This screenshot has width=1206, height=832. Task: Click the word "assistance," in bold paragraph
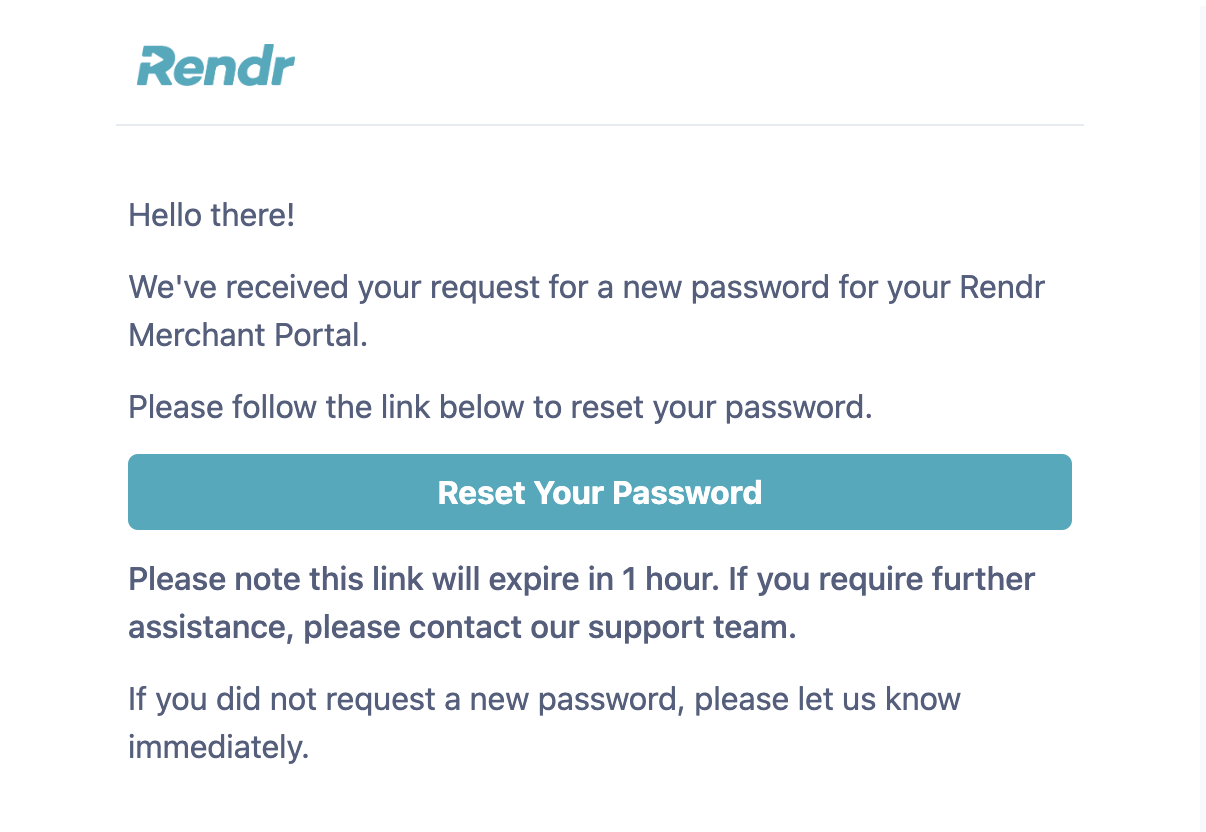coord(211,627)
